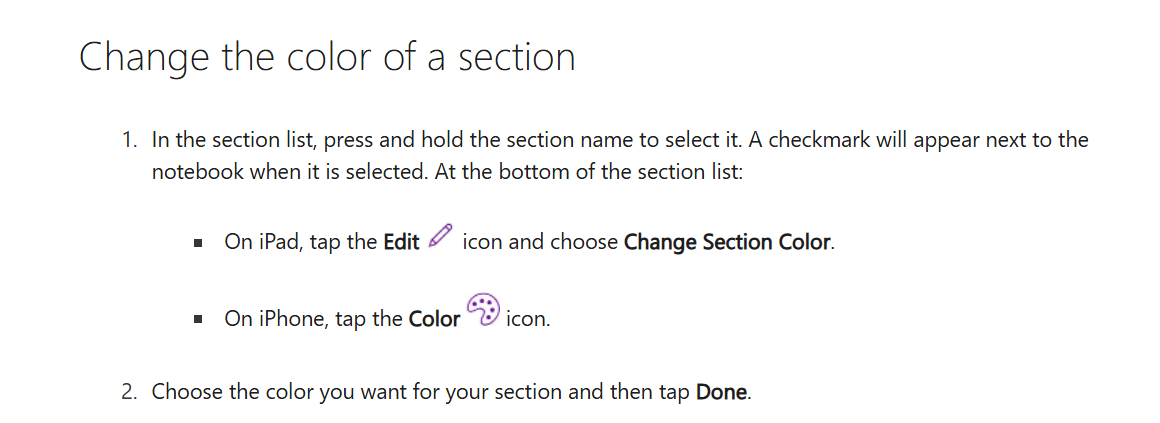1160x423 pixels.
Task: Click the text On iPhone, tap the
Action: pos(314,319)
